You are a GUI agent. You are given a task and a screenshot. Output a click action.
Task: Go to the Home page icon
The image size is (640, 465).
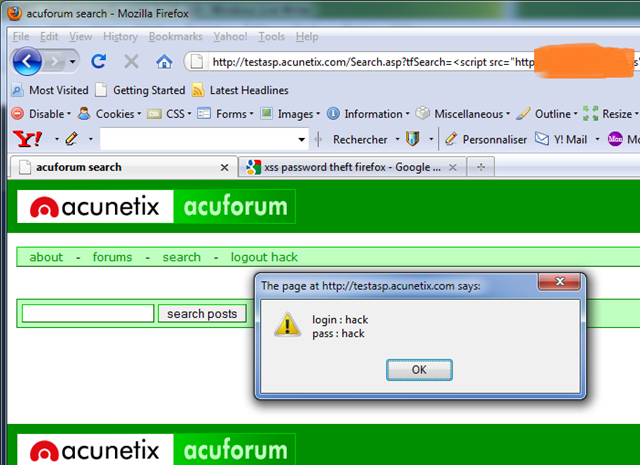coord(164,62)
